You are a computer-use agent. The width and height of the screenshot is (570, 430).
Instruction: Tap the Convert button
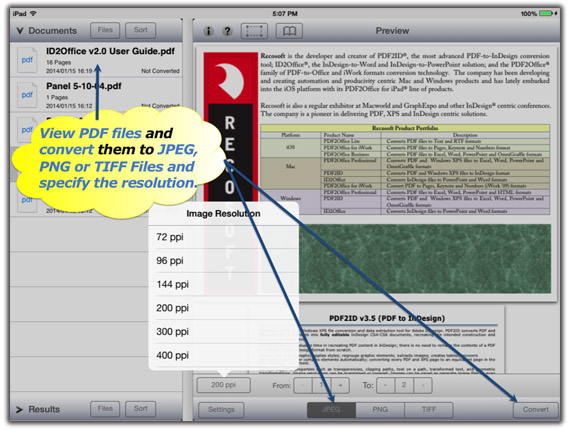[535, 410]
